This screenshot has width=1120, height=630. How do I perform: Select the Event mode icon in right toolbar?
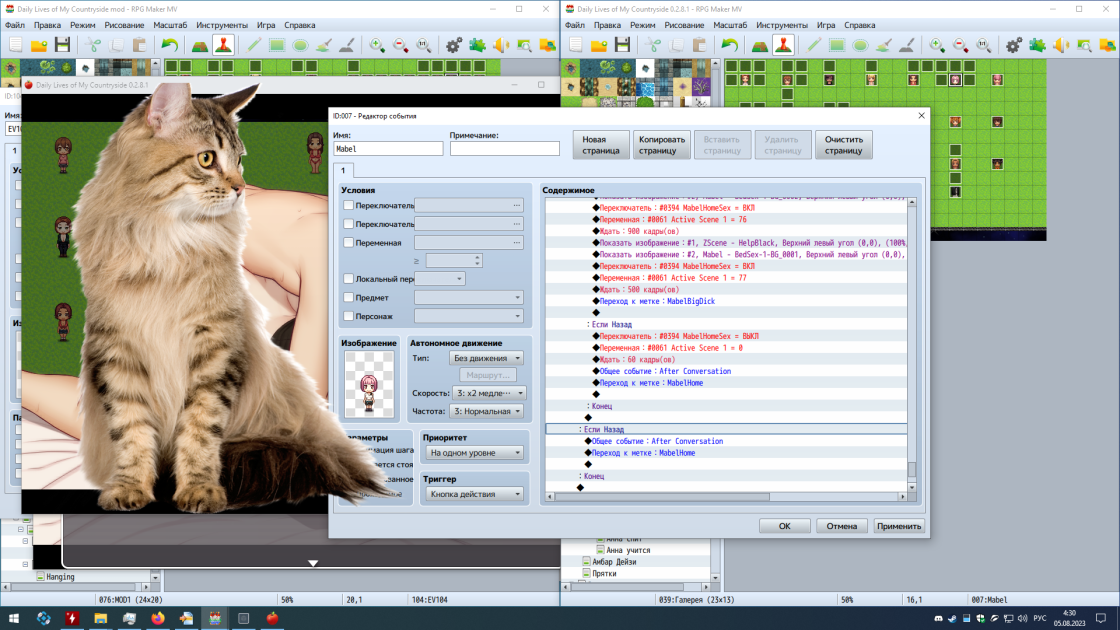pyautogui.click(x=783, y=45)
